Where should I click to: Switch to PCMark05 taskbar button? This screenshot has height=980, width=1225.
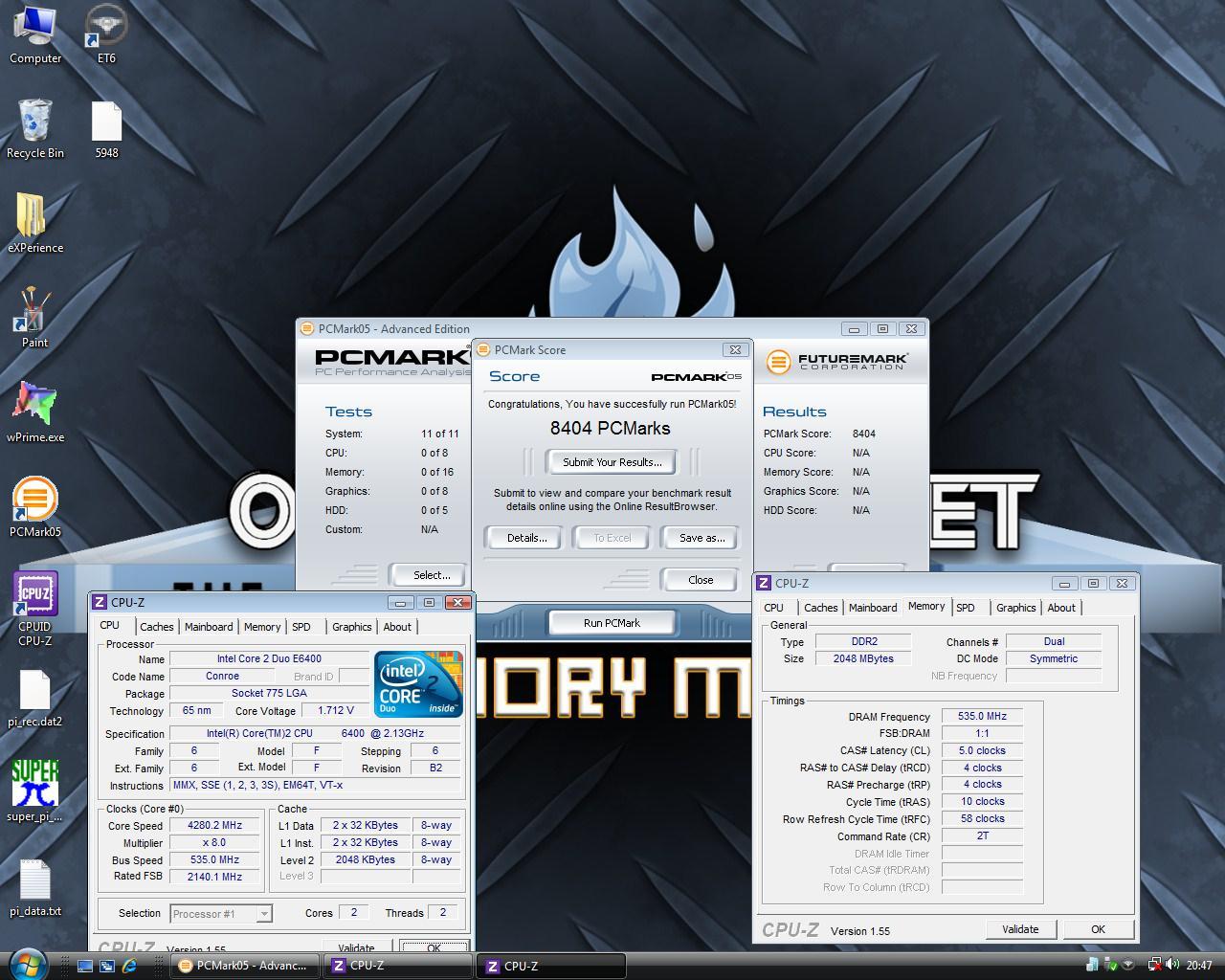pyautogui.click(x=246, y=966)
